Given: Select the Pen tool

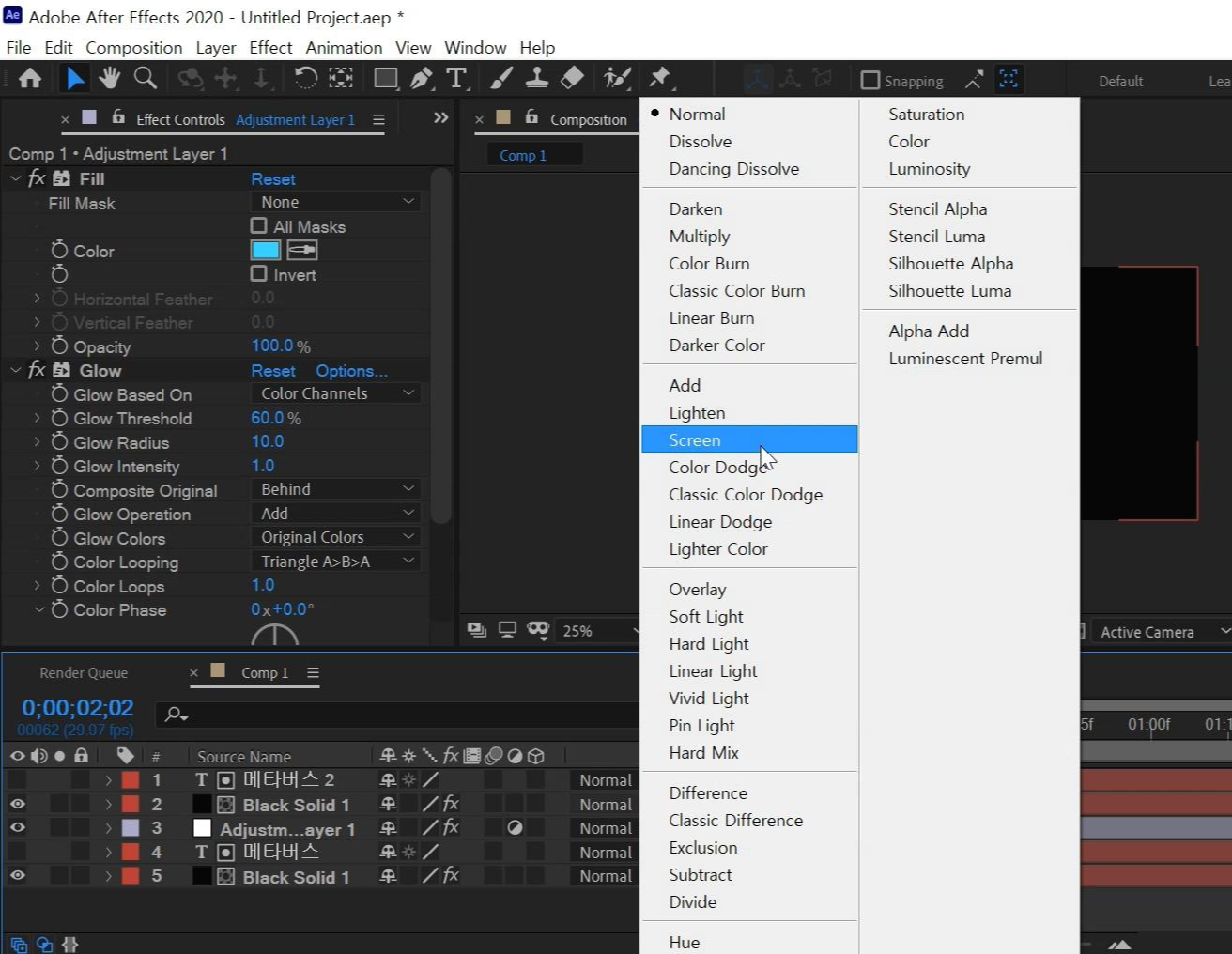Looking at the screenshot, I should [x=422, y=78].
